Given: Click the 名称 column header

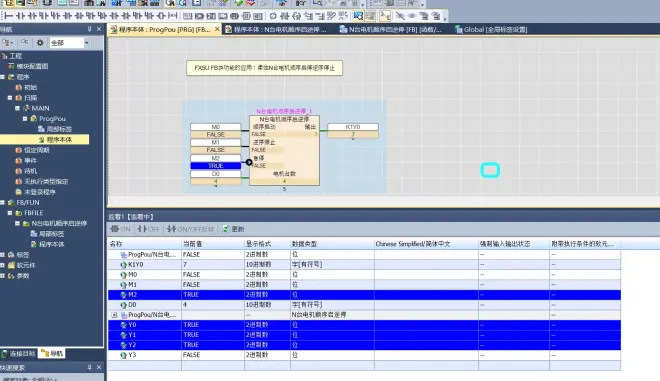Looking at the screenshot, I should coord(144,244).
